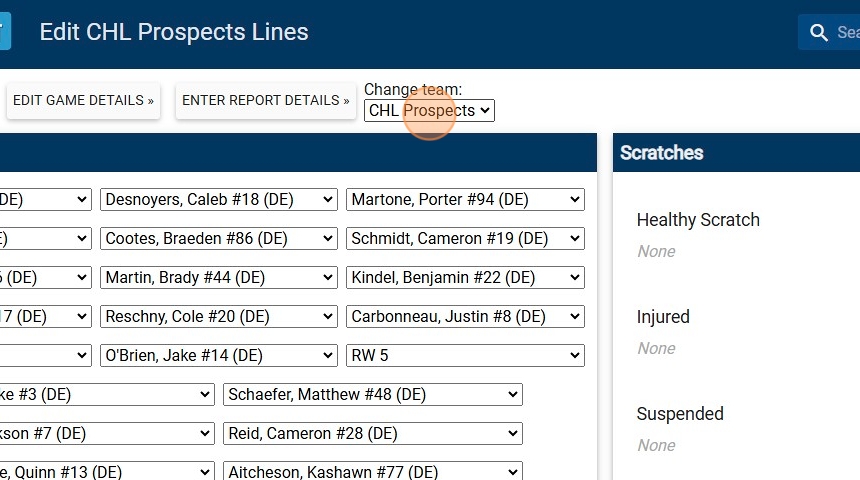
Task: Expand the O'Brien, Jake #14 dropdown
Action: pos(219,356)
